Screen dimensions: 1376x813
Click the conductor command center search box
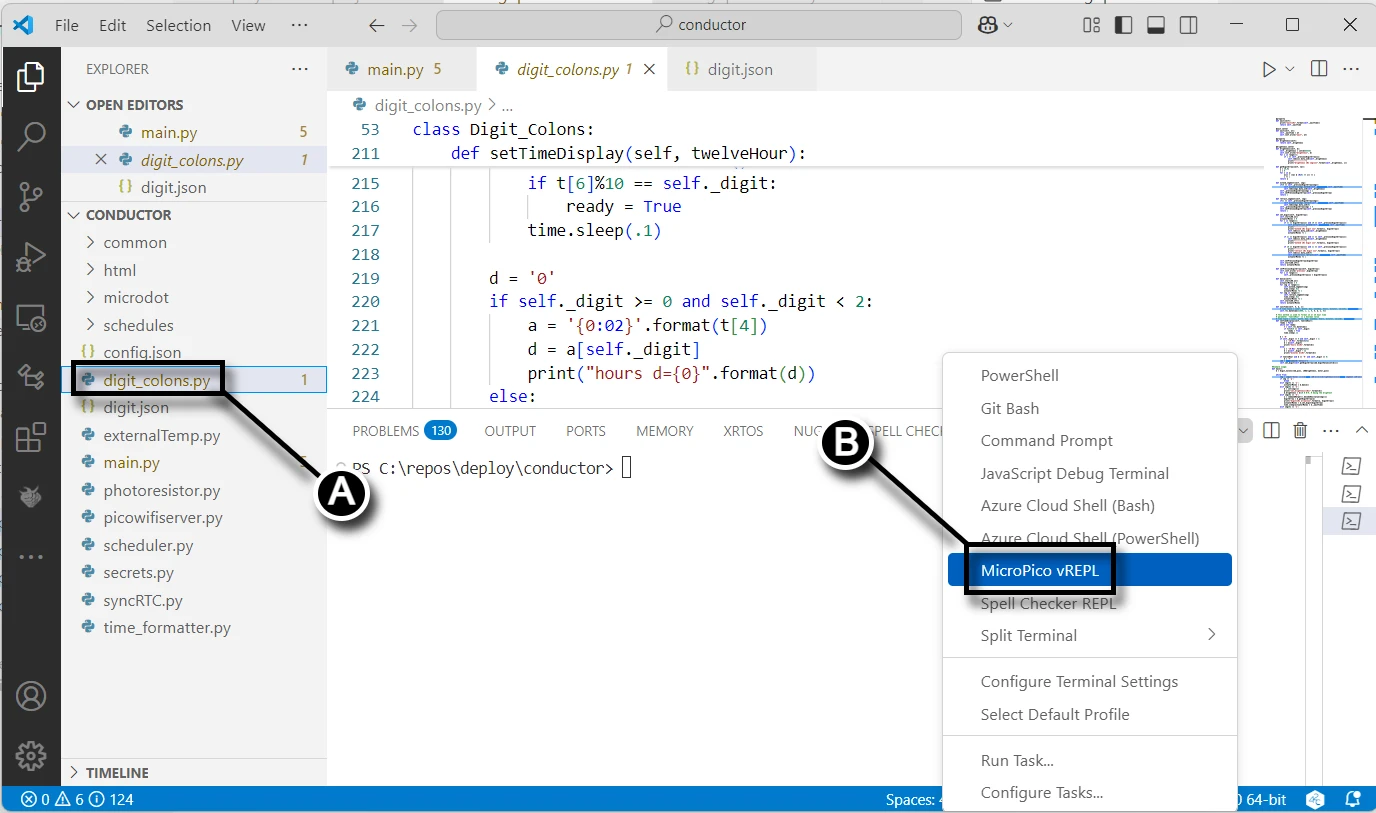click(699, 25)
